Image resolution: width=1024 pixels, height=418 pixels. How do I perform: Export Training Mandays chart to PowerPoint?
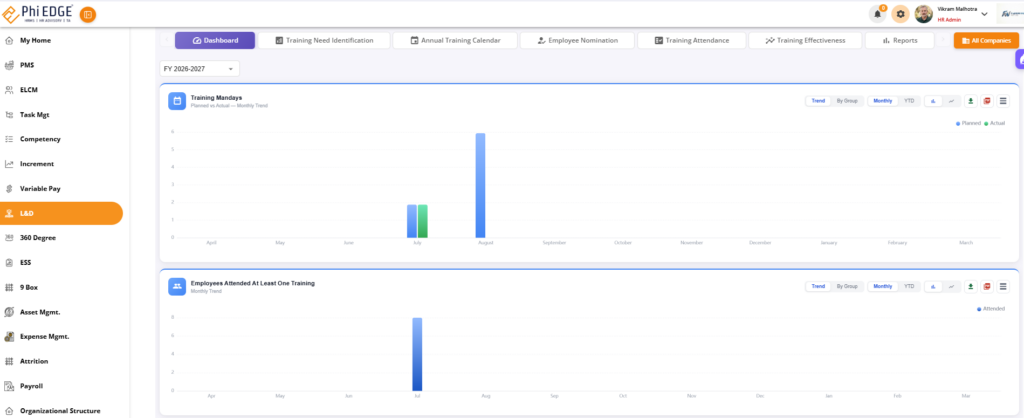pyautogui.click(x=987, y=101)
